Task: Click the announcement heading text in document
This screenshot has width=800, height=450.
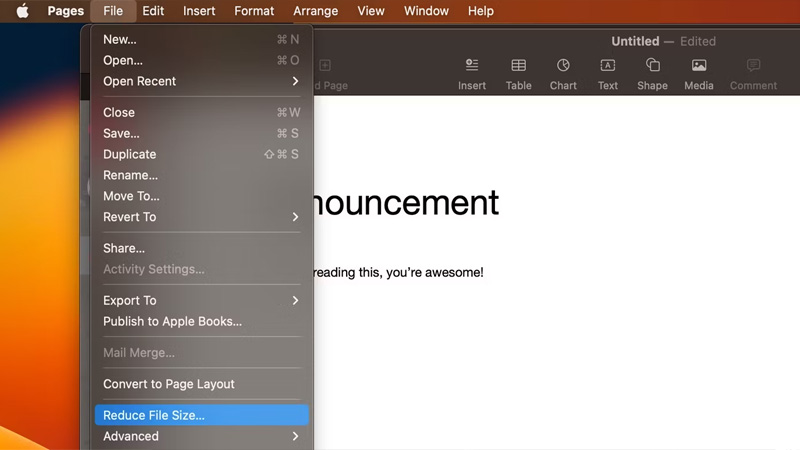Action: click(406, 203)
